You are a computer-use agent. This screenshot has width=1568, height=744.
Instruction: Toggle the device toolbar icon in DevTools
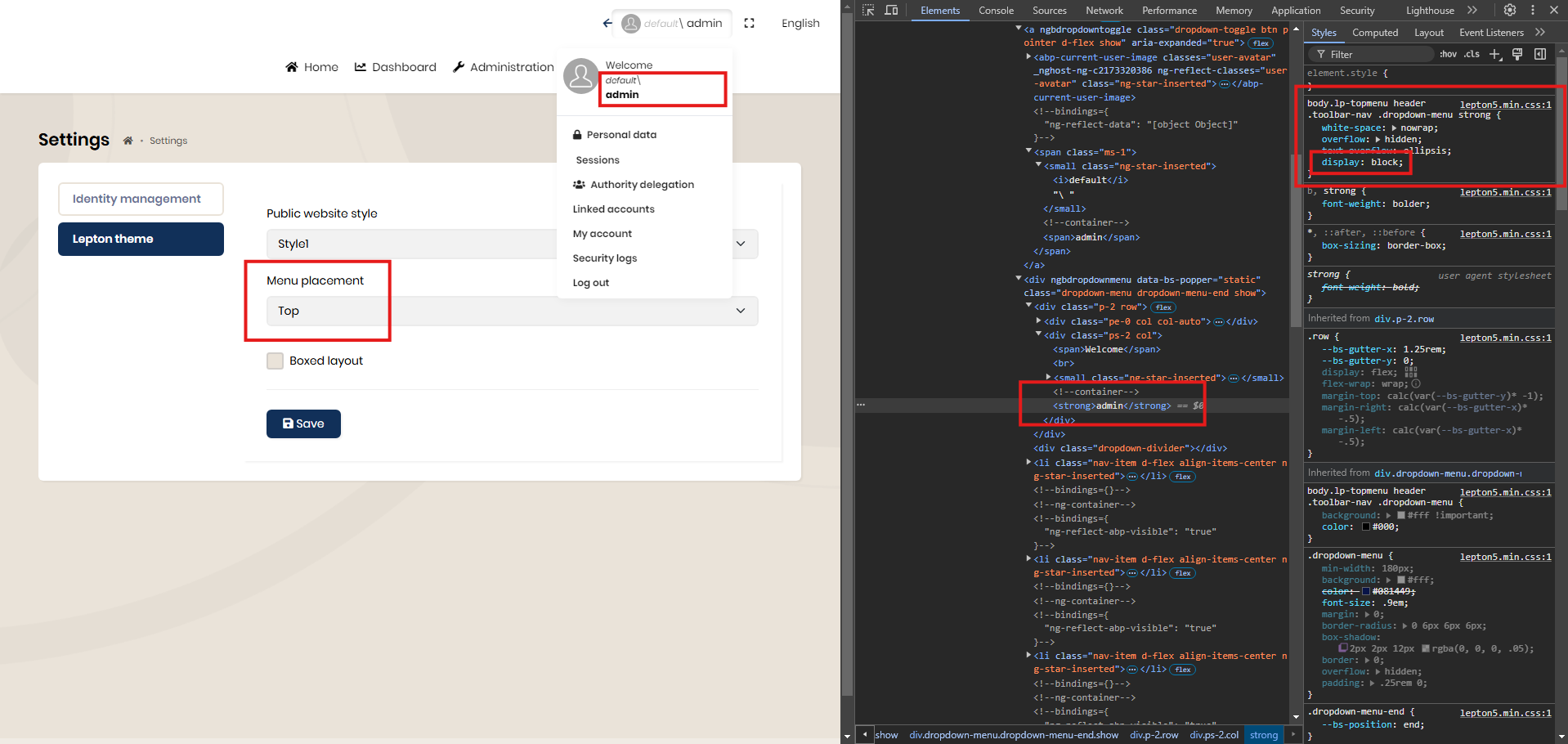tap(891, 11)
